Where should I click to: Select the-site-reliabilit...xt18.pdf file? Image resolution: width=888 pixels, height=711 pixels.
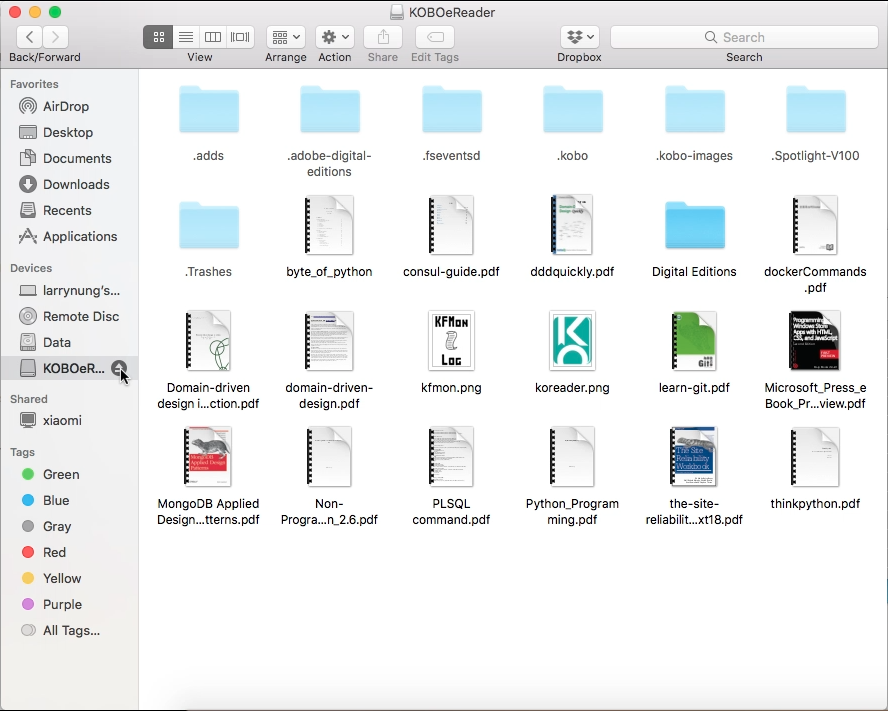[694, 457]
